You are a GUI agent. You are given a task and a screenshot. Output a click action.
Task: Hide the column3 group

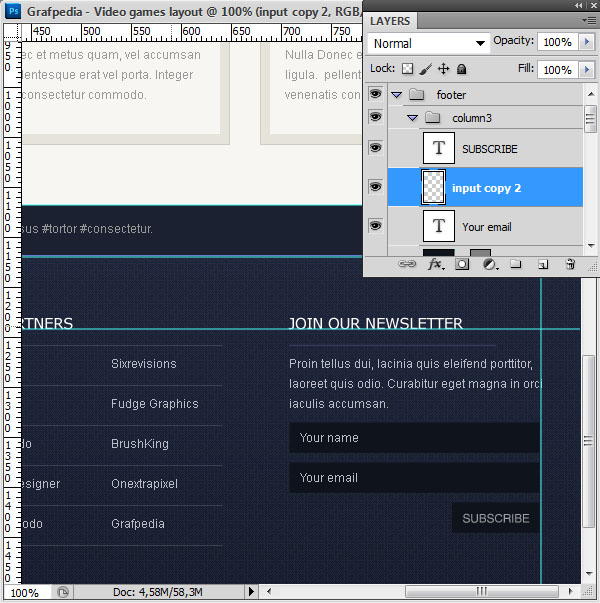tap(375, 117)
